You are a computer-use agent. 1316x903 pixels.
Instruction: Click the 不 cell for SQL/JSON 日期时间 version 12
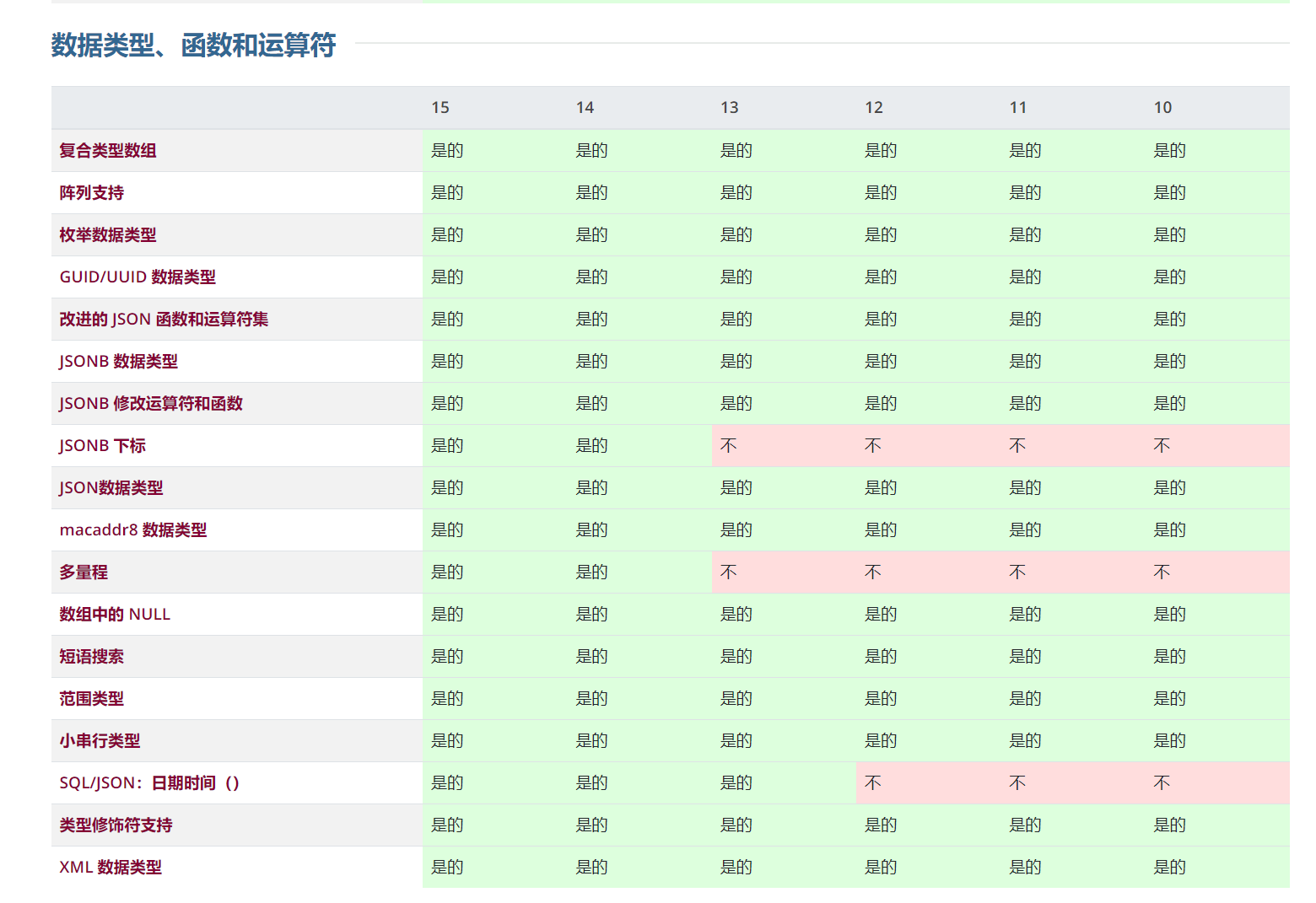[x=928, y=783]
